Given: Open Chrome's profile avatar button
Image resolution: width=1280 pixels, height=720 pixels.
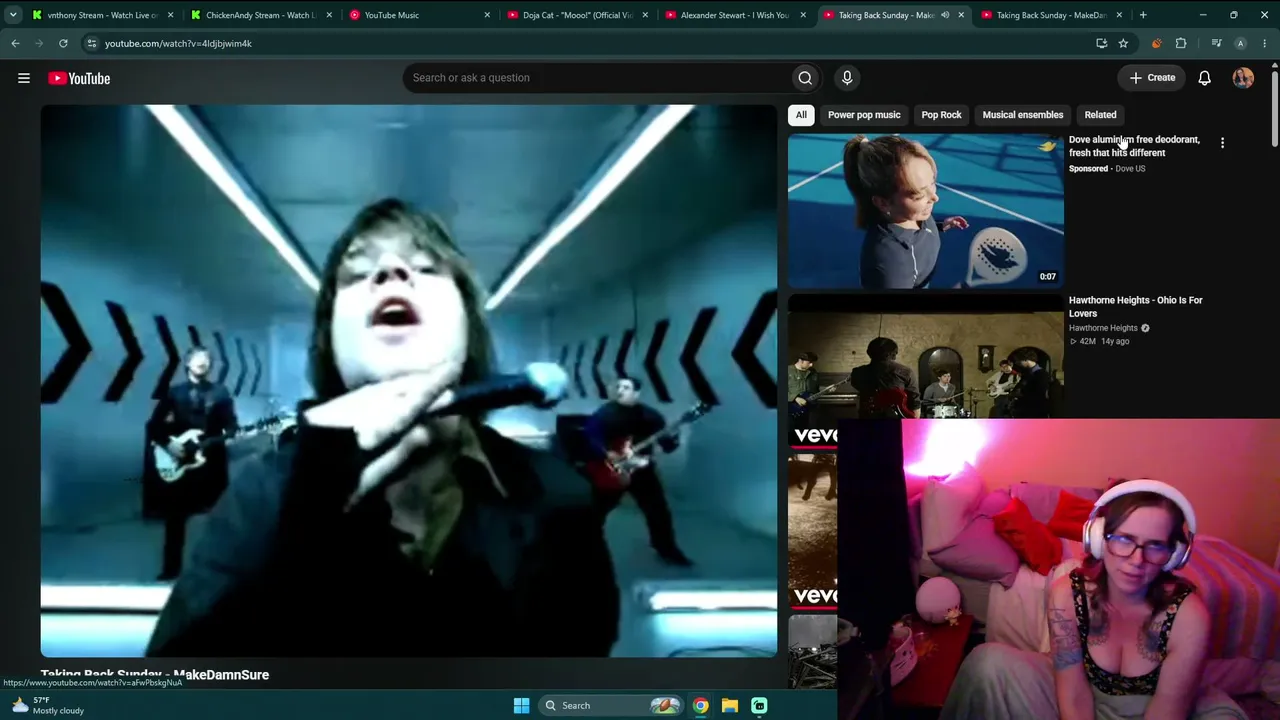Looking at the screenshot, I should [x=1241, y=43].
